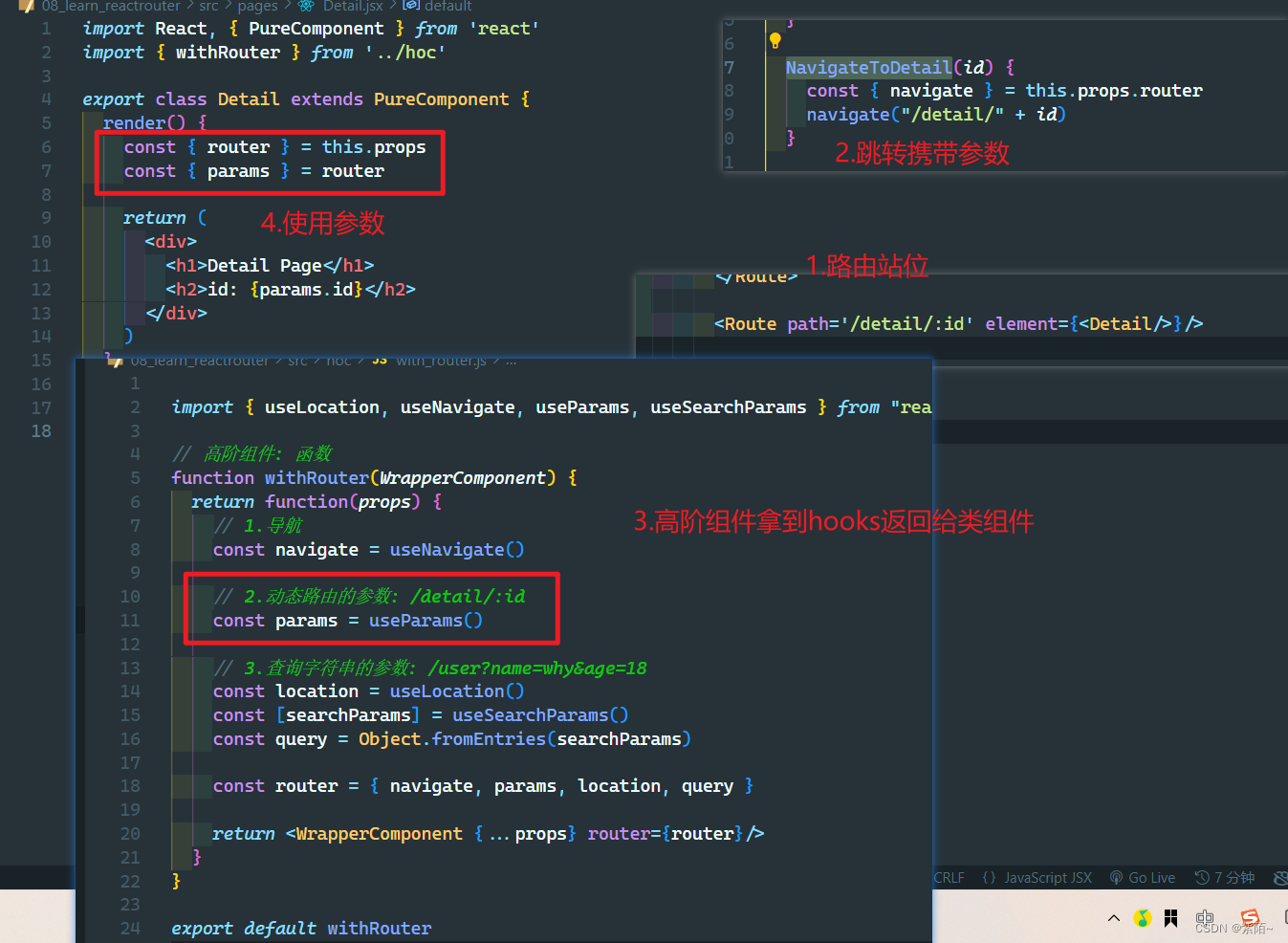Open the 7 分钟 timer status item
The image size is (1288, 943).
coord(1225,878)
